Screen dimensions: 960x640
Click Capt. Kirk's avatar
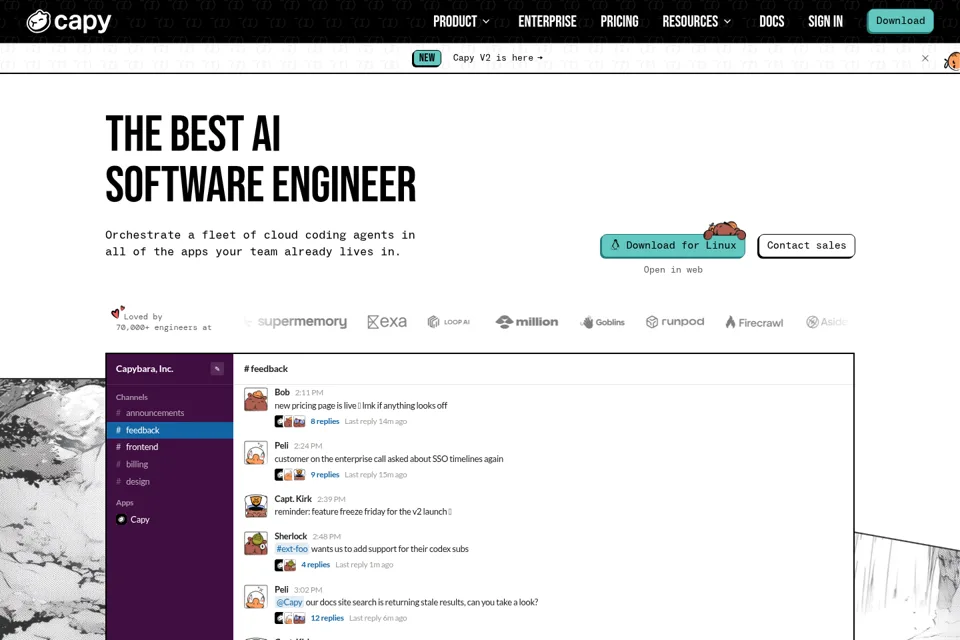point(256,505)
